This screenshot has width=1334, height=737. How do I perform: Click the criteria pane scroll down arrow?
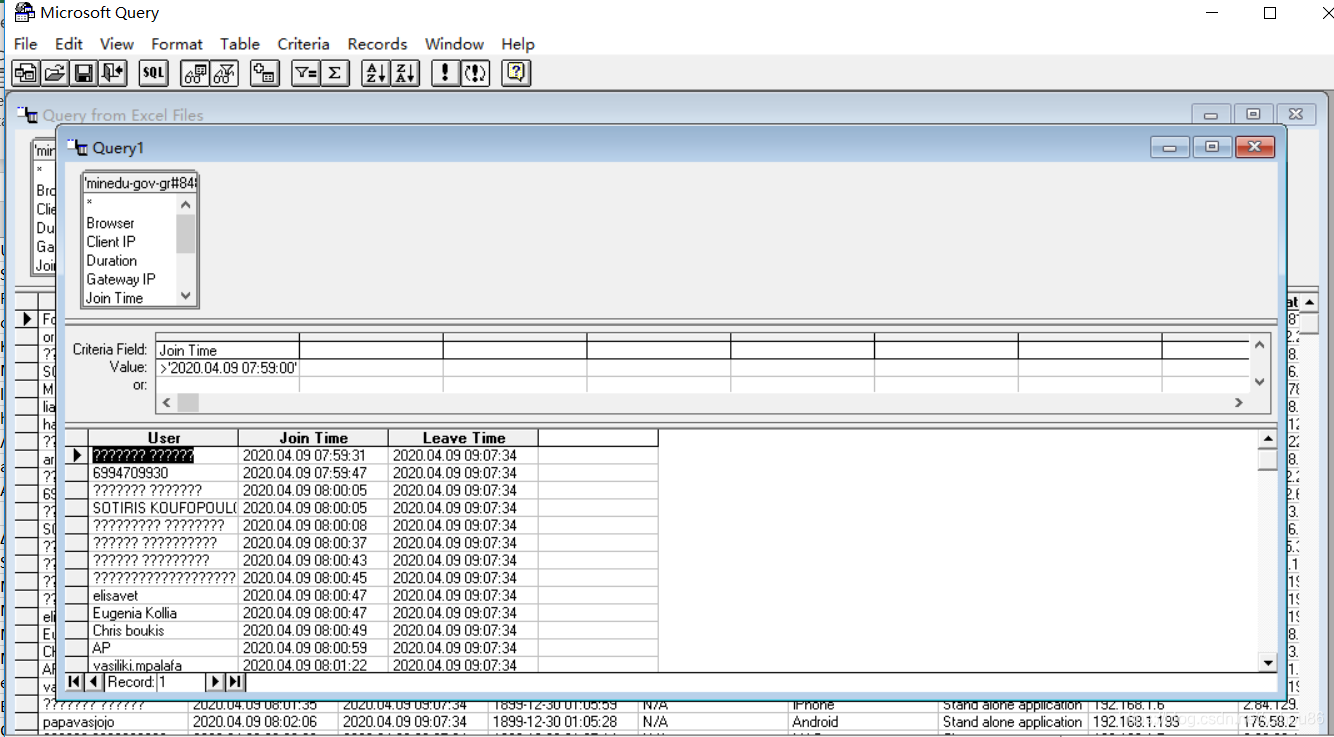[x=1259, y=382]
